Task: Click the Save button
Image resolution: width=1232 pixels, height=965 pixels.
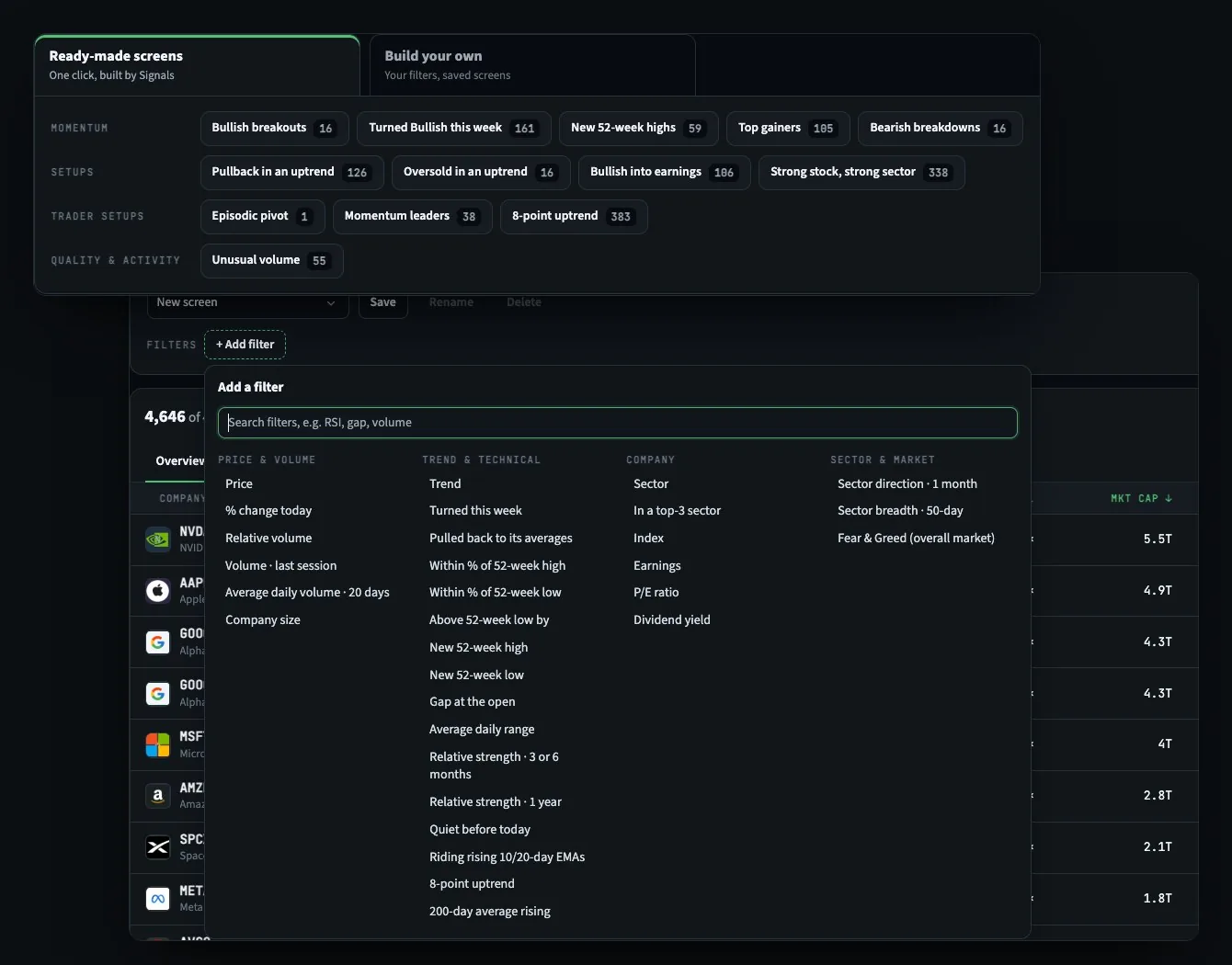Action: [382, 302]
